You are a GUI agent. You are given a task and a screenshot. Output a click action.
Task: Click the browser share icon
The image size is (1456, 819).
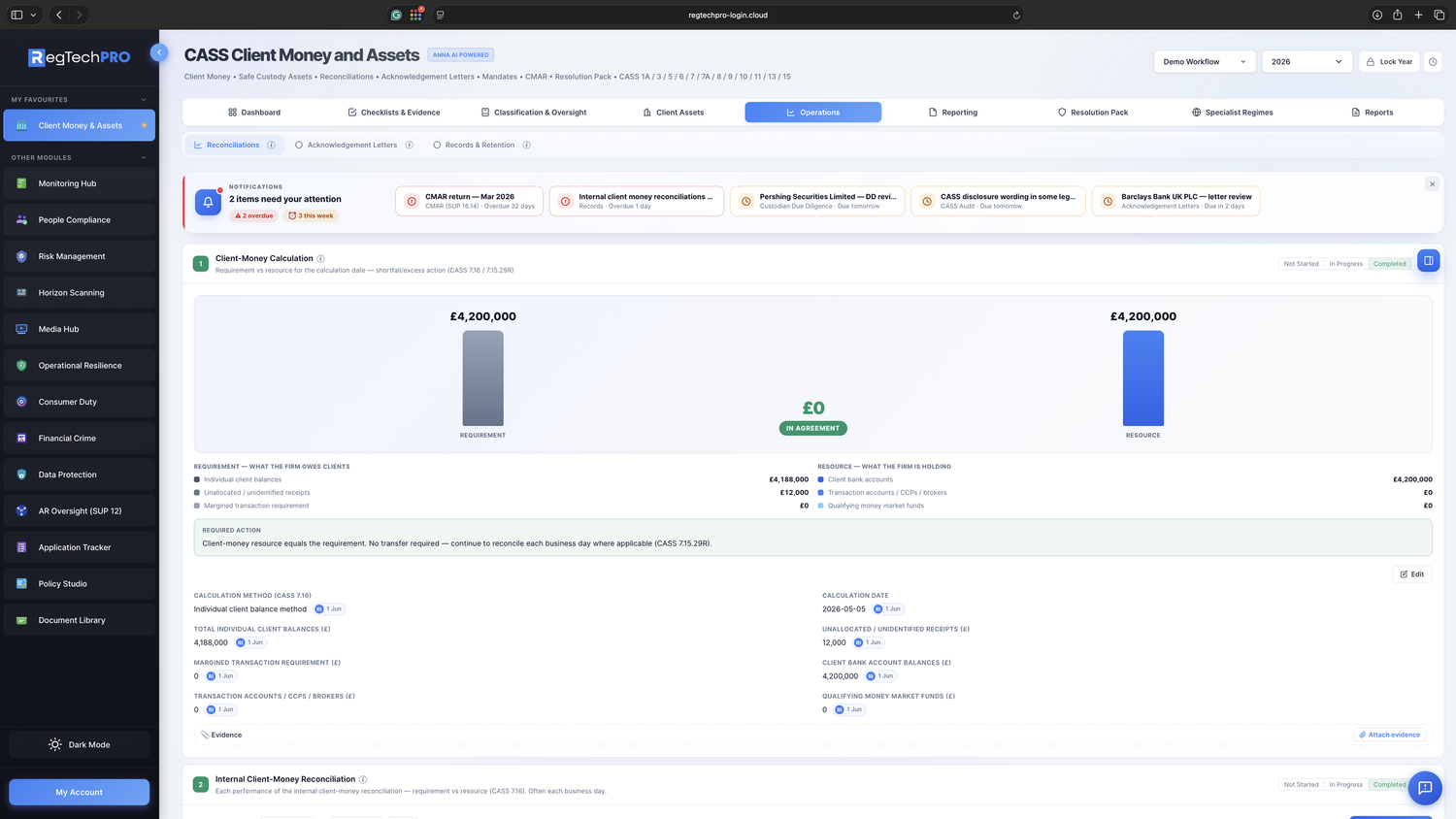1398,15
